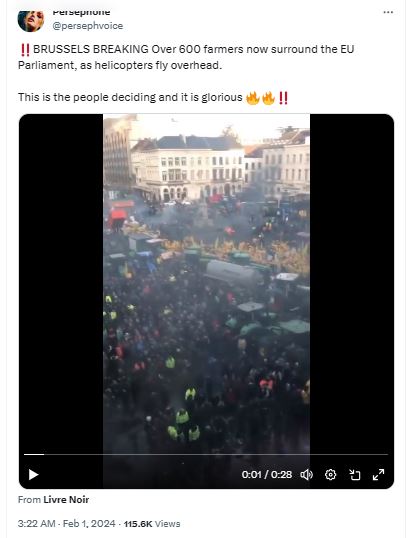Open the Persephone display name
The width and height of the screenshot is (419, 538).
click(x=81, y=13)
